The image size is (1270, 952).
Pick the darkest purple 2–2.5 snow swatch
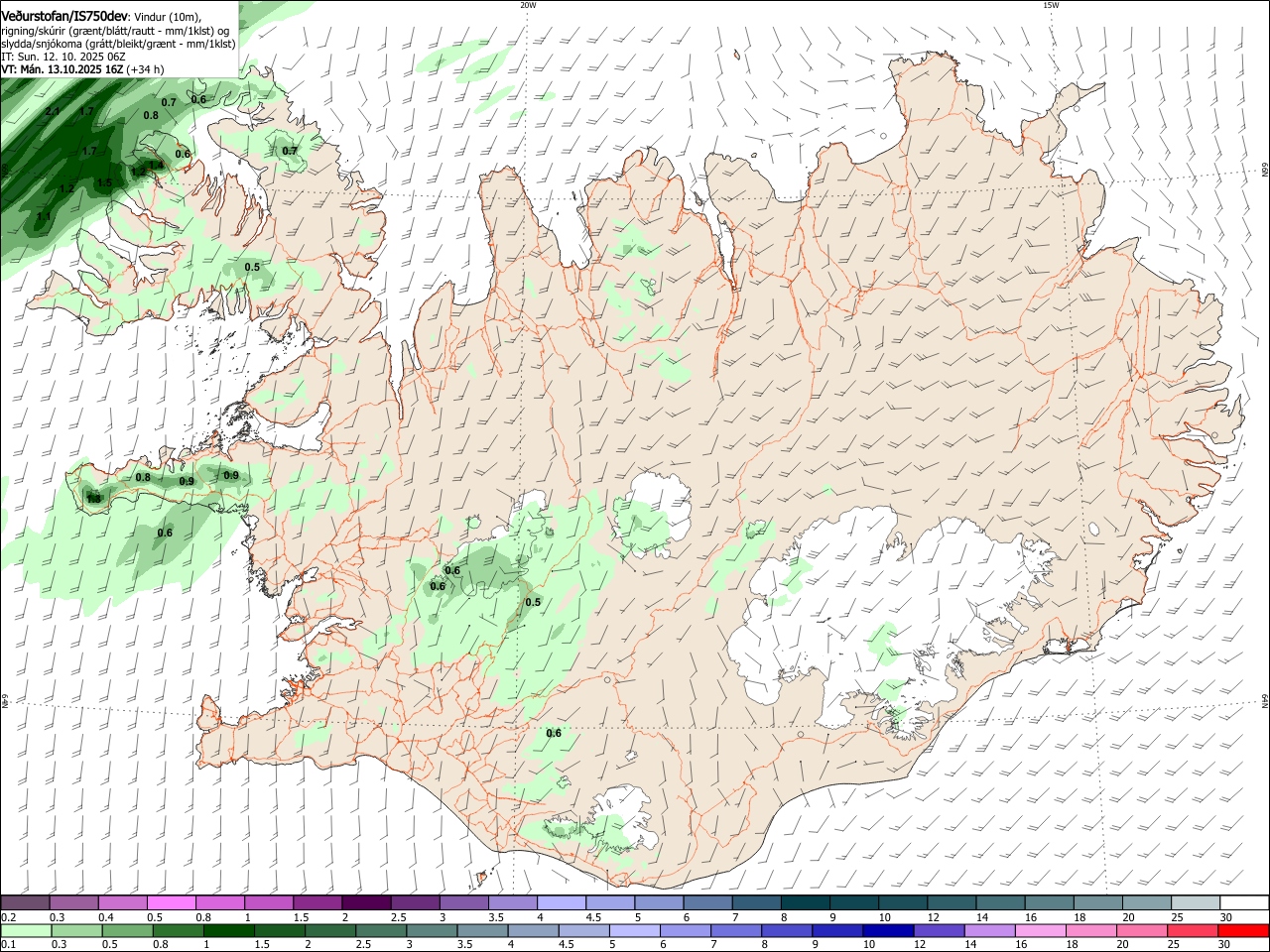pos(366,902)
